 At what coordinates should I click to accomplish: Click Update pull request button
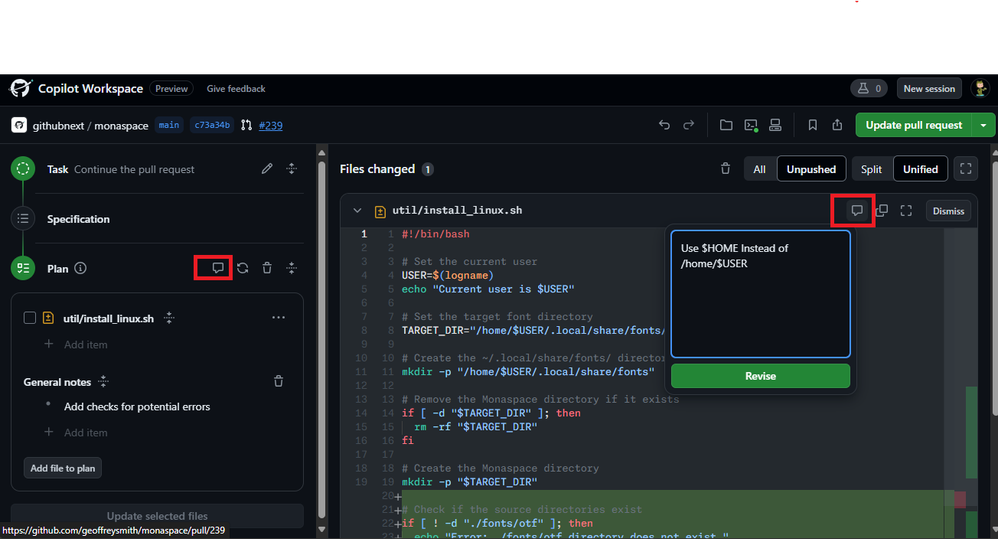pos(913,125)
